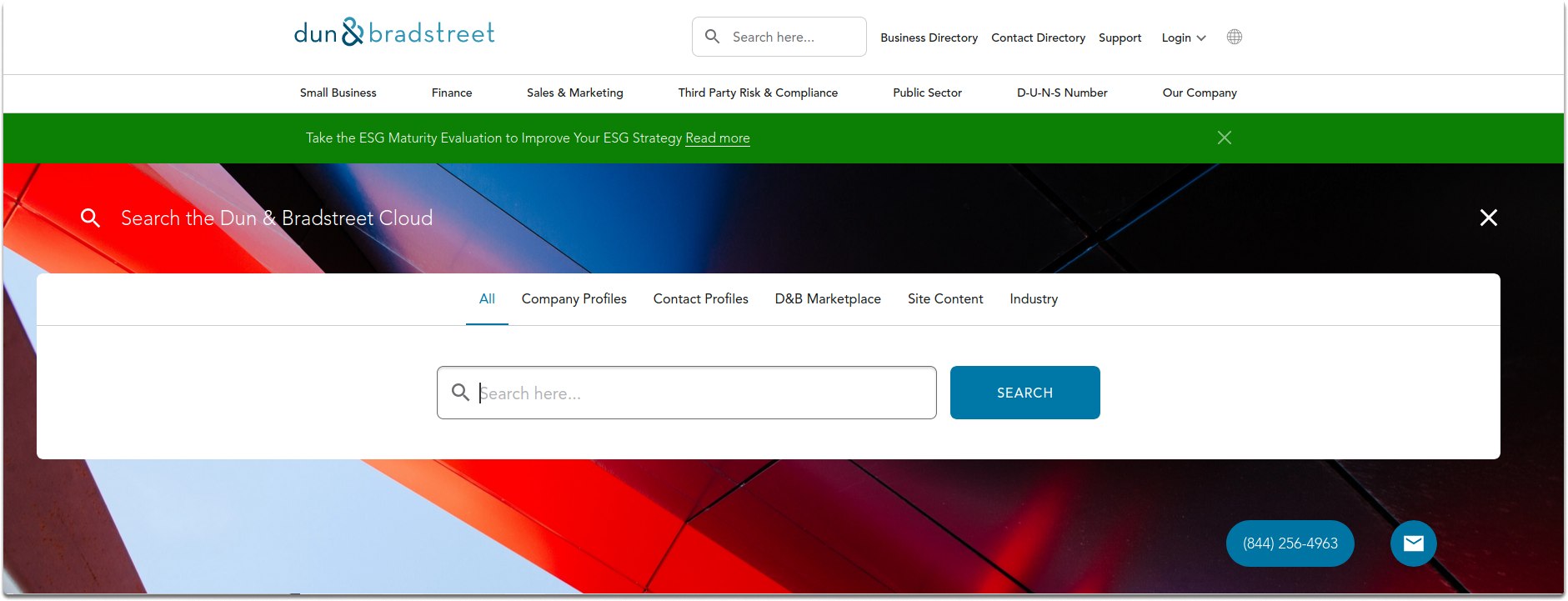Open the Third Party Risk & Compliance menu
Screen dimensions: 1568x601
758,93
